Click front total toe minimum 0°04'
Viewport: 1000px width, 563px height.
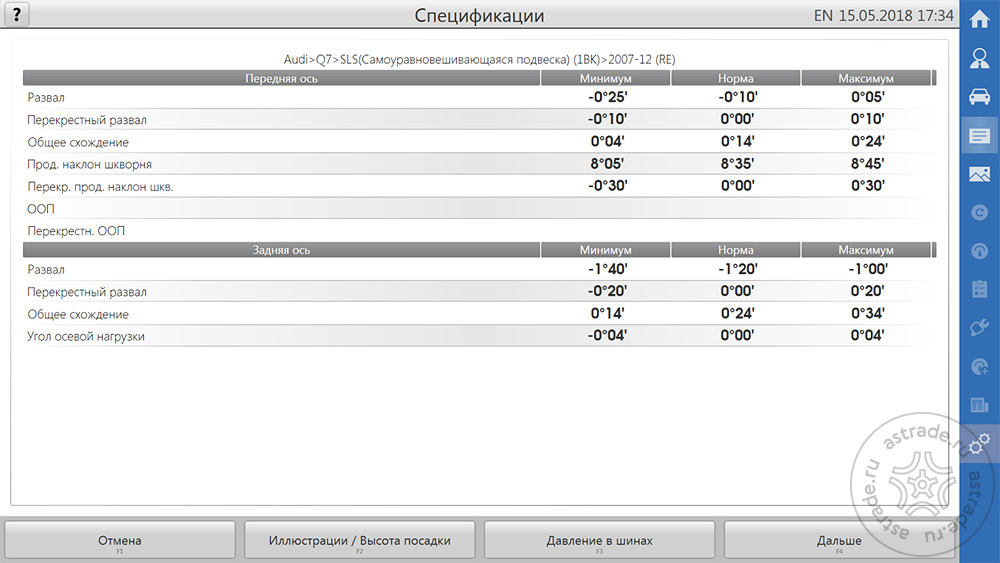pos(607,142)
